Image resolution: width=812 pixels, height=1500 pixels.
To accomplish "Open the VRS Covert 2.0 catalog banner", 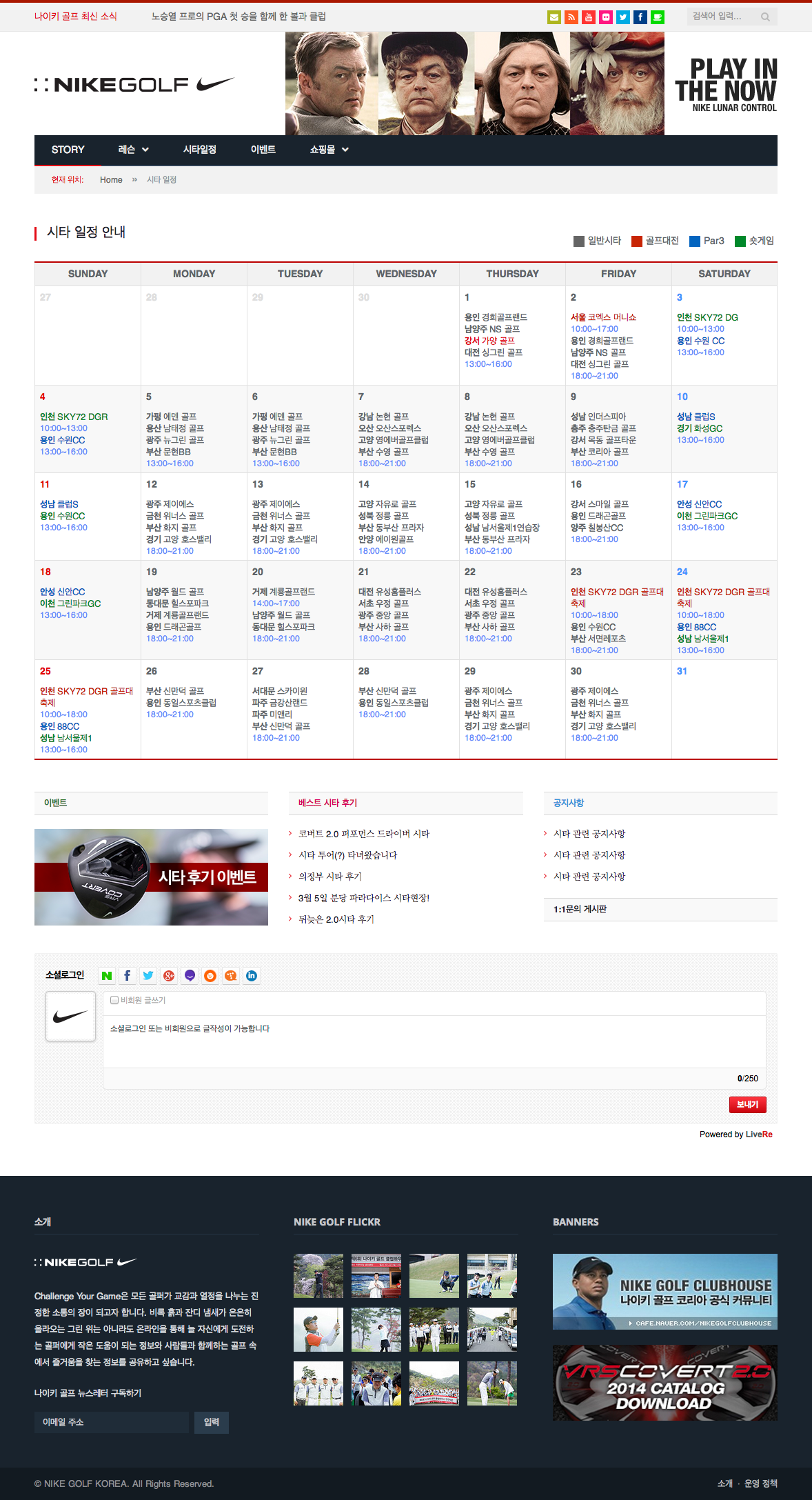I will point(665,1383).
